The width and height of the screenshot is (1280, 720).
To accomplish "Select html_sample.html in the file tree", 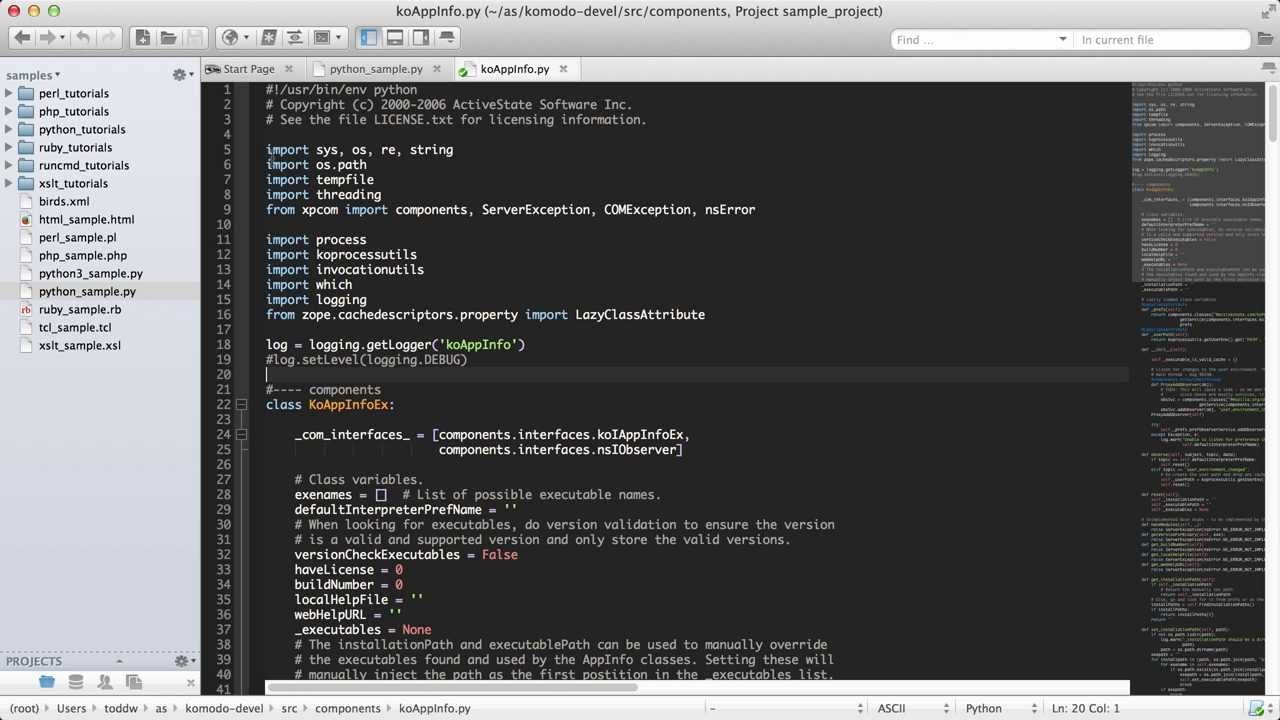I will coord(86,219).
